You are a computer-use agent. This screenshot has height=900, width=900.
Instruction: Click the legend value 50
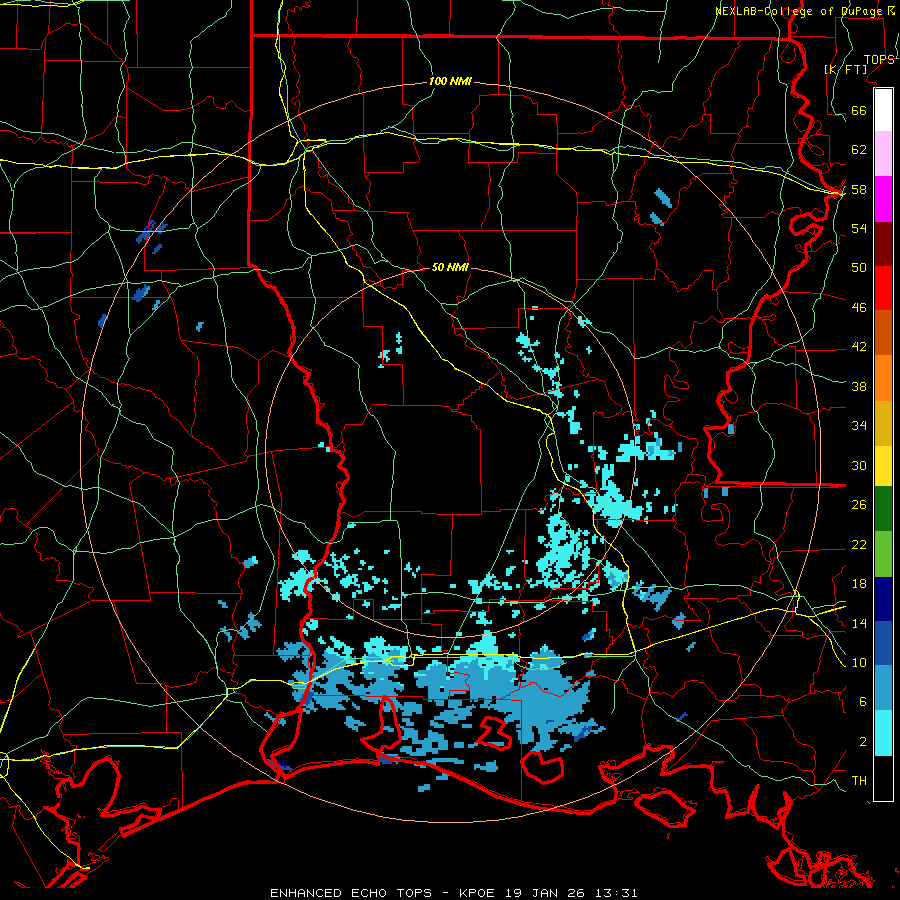pyautogui.click(x=859, y=267)
